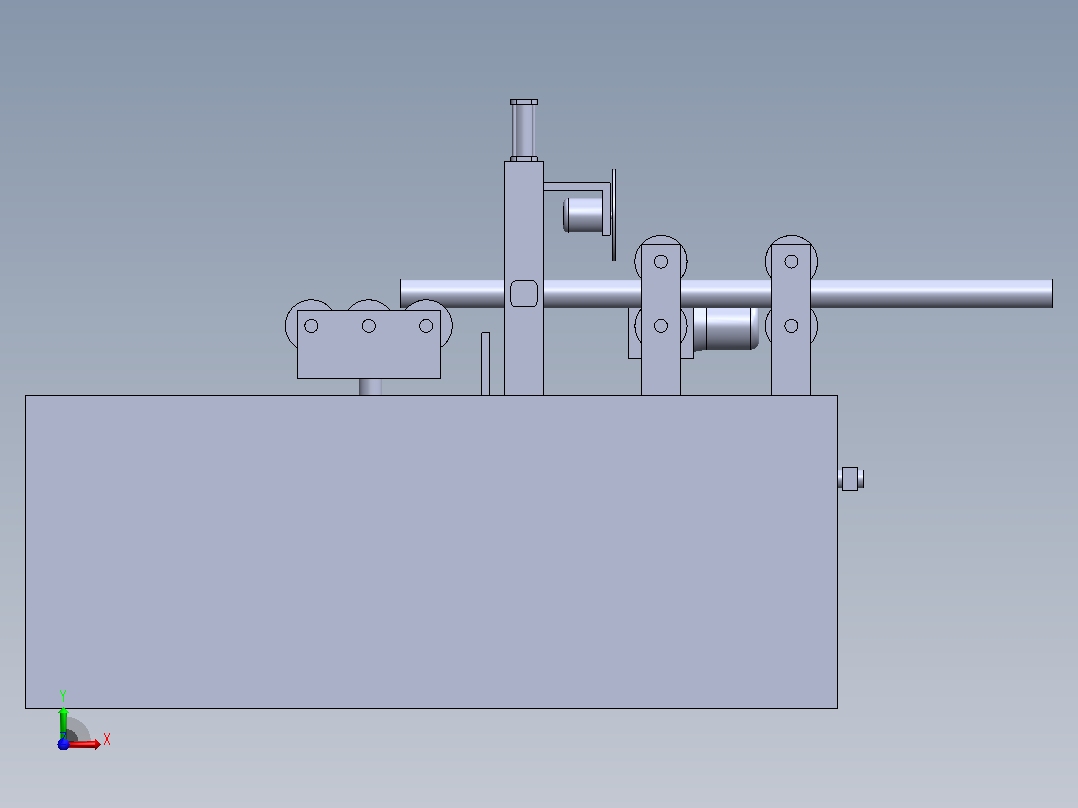Select the motor cylinder between the two uprights

[726, 329]
